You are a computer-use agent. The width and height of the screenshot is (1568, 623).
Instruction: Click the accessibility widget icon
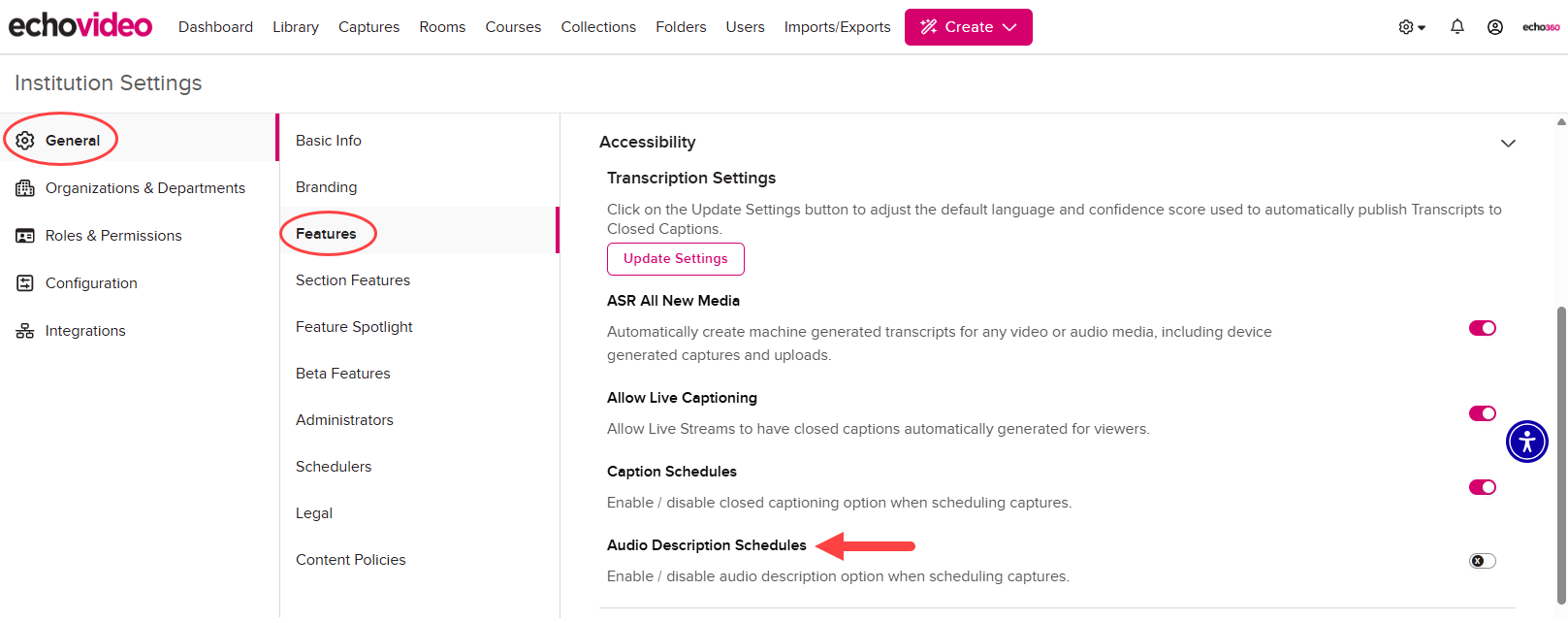(1526, 442)
